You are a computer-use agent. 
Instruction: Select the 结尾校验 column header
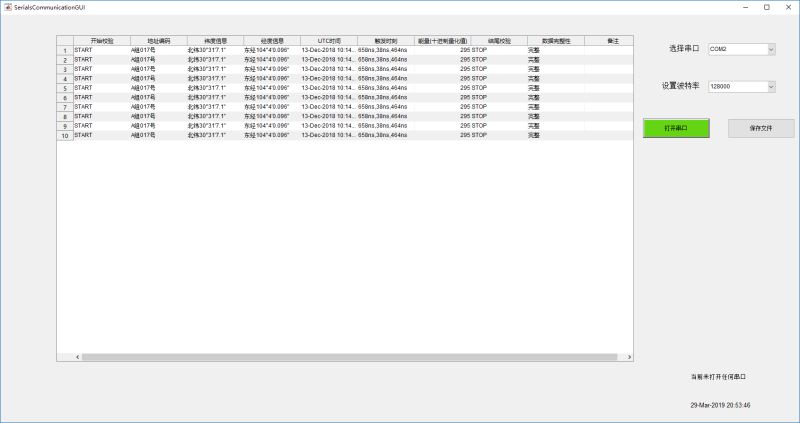(x=499, y=41)
